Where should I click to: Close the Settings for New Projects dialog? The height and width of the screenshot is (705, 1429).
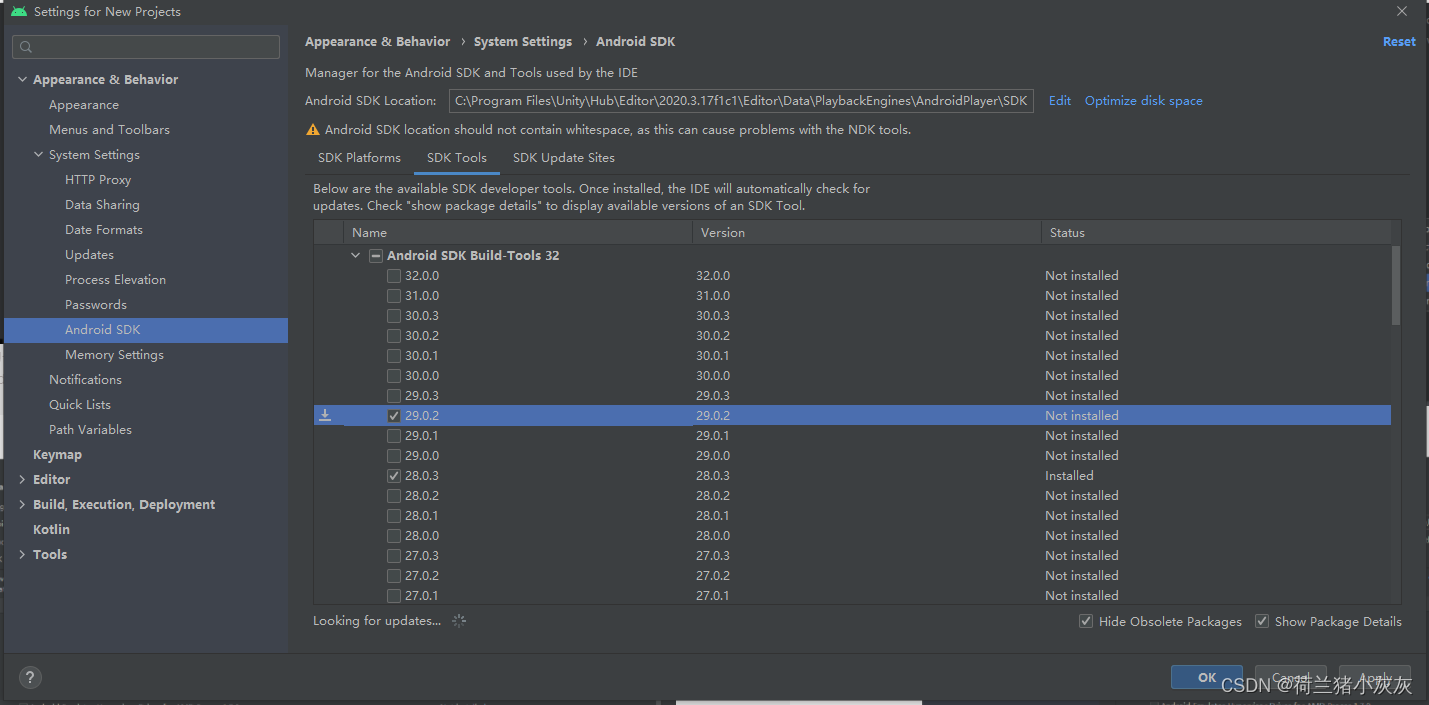[x=1402, y=11]
